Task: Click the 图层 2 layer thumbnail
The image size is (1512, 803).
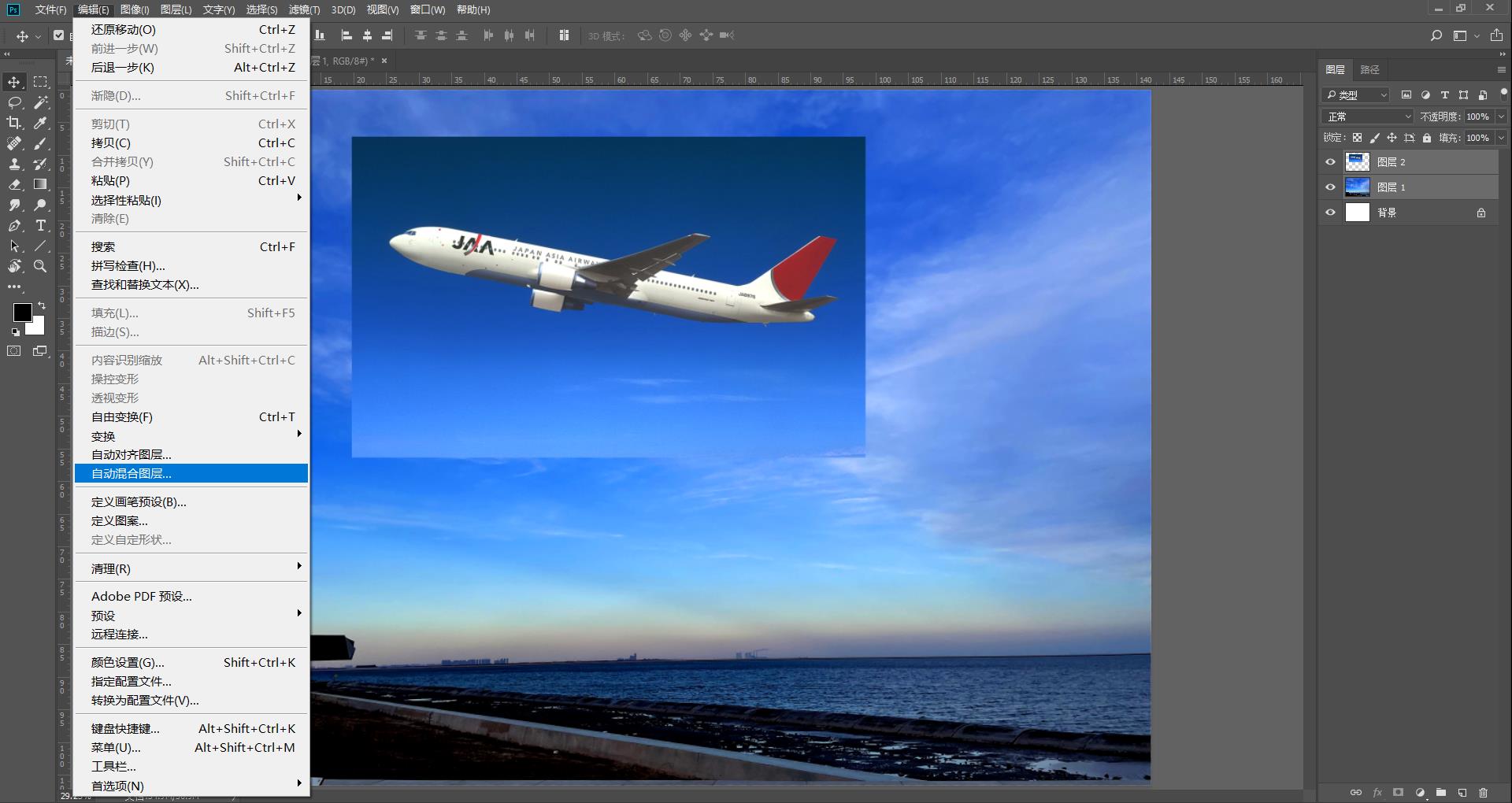Action: tap(1358, 162)
